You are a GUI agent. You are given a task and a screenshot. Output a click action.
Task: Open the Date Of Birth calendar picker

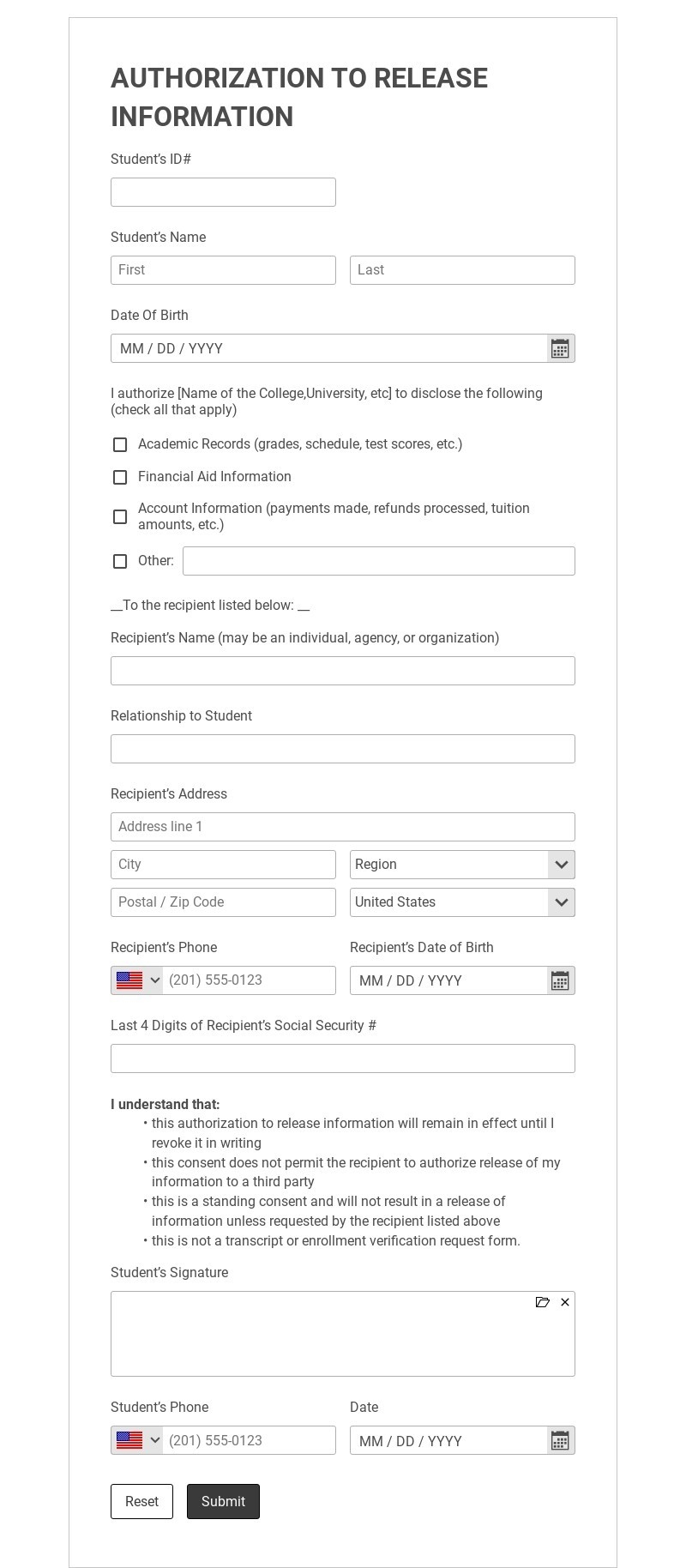tap(560, 348)
